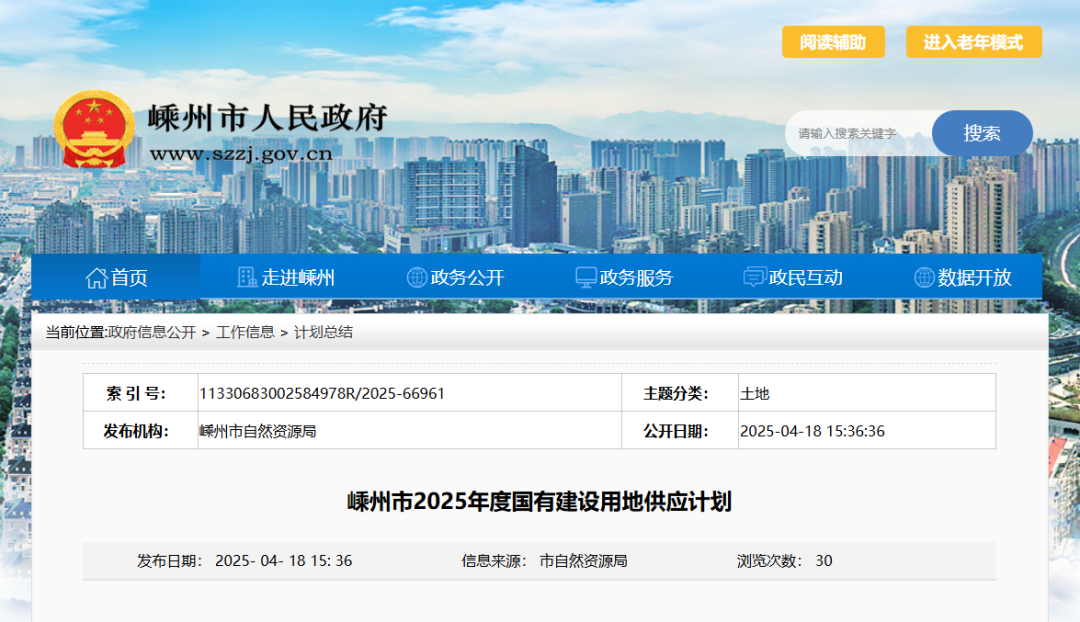The width and height of the screenshot is (1080, 622).
Task: Open the 首页 navigation tab
Action: (x=129, y=278)
